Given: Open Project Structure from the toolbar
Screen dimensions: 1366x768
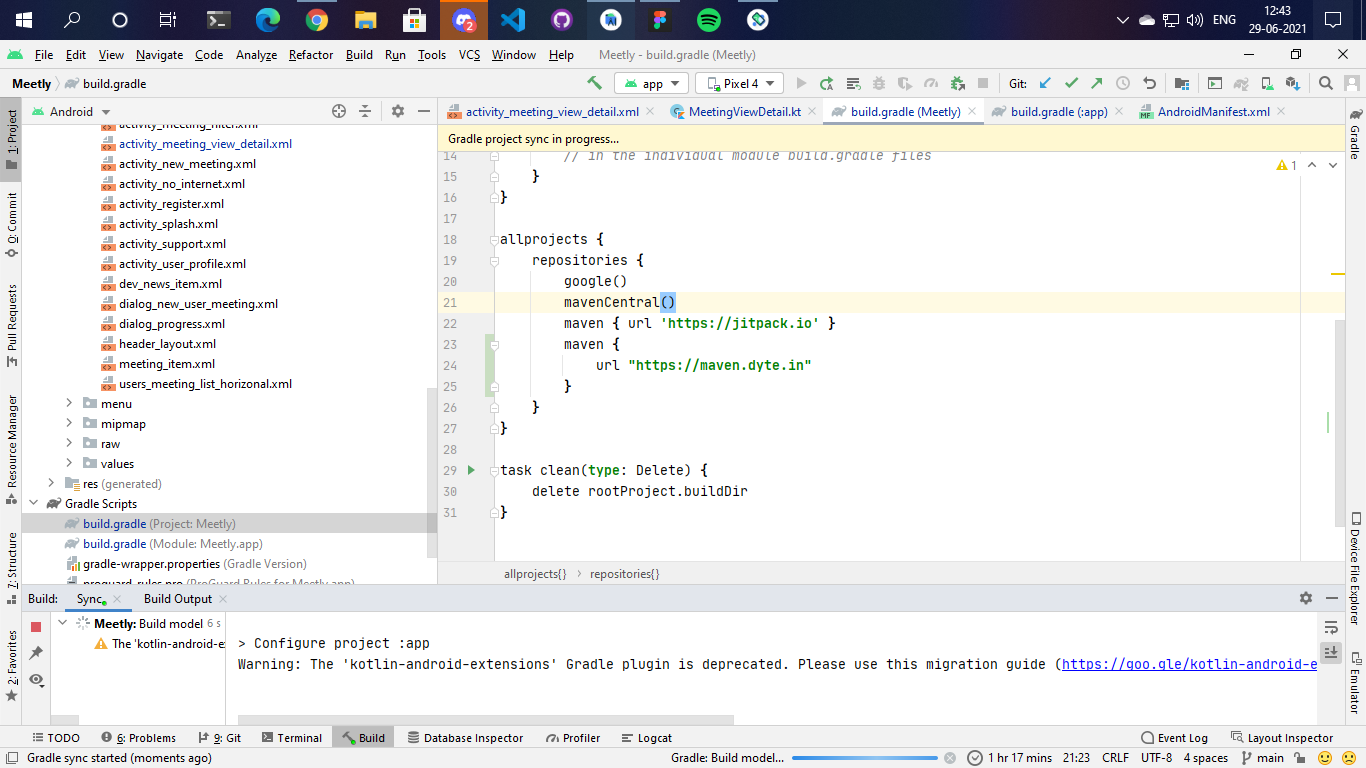Looking at the screenshot, I should pos(1182,84).
